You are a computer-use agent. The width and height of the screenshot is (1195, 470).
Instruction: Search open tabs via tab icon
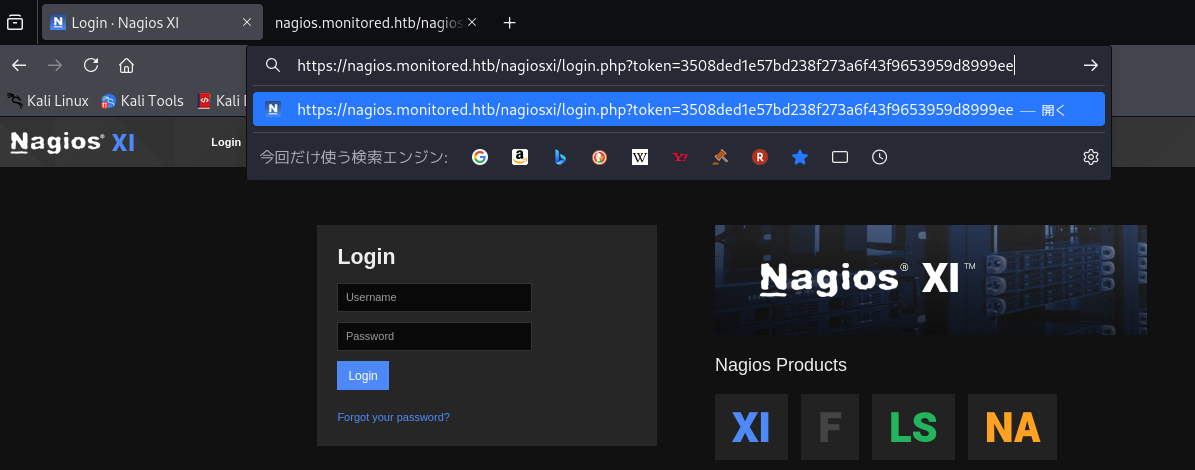(x=840, y=157)
